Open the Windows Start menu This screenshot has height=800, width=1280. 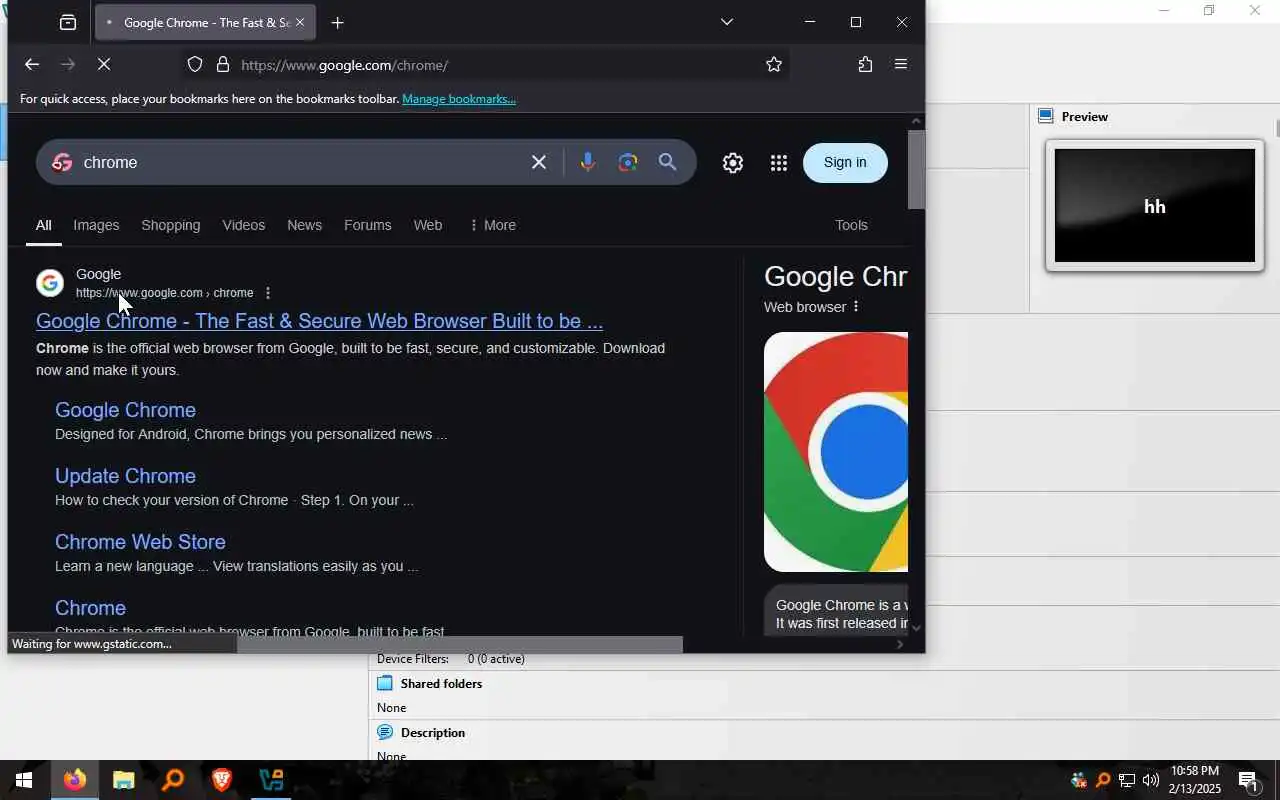click(24, 780)
